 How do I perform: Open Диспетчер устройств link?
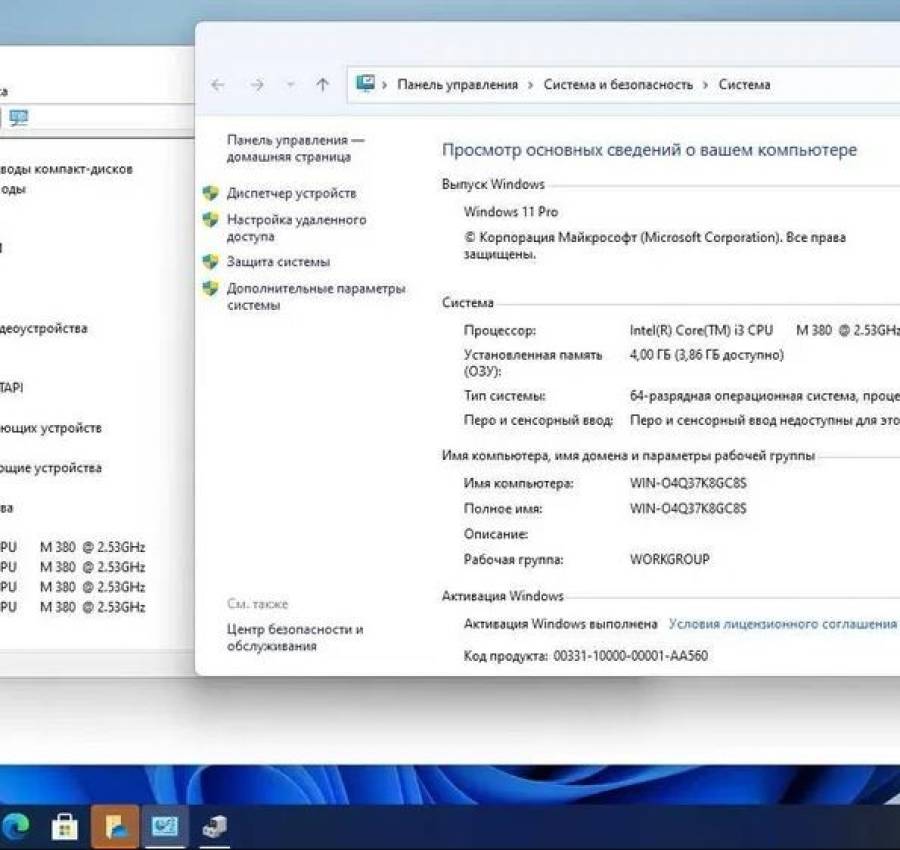pos(292,193)
